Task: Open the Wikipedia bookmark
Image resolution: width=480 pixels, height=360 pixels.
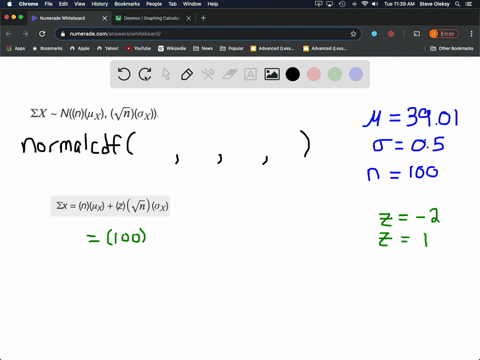Action: (x=172, y=48)
